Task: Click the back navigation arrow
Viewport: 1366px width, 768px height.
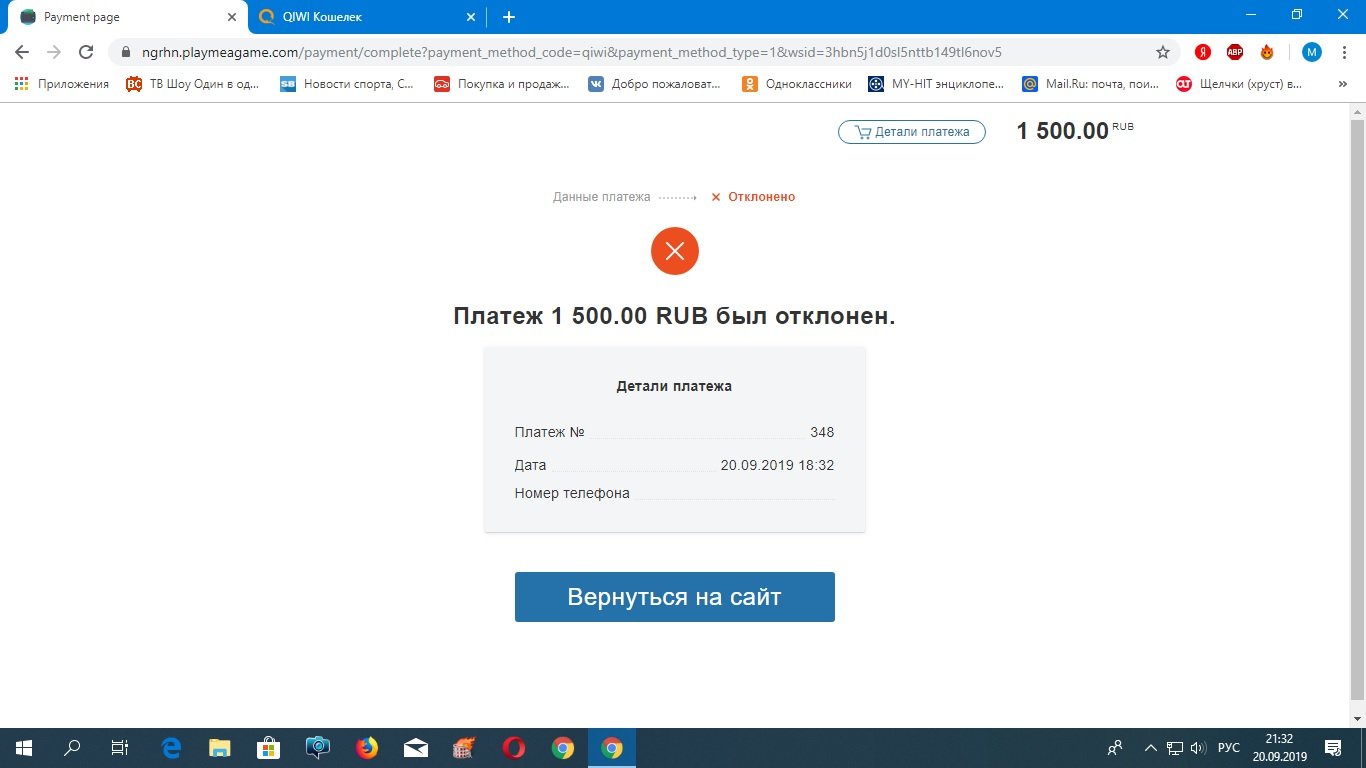Action: point(22,52)
